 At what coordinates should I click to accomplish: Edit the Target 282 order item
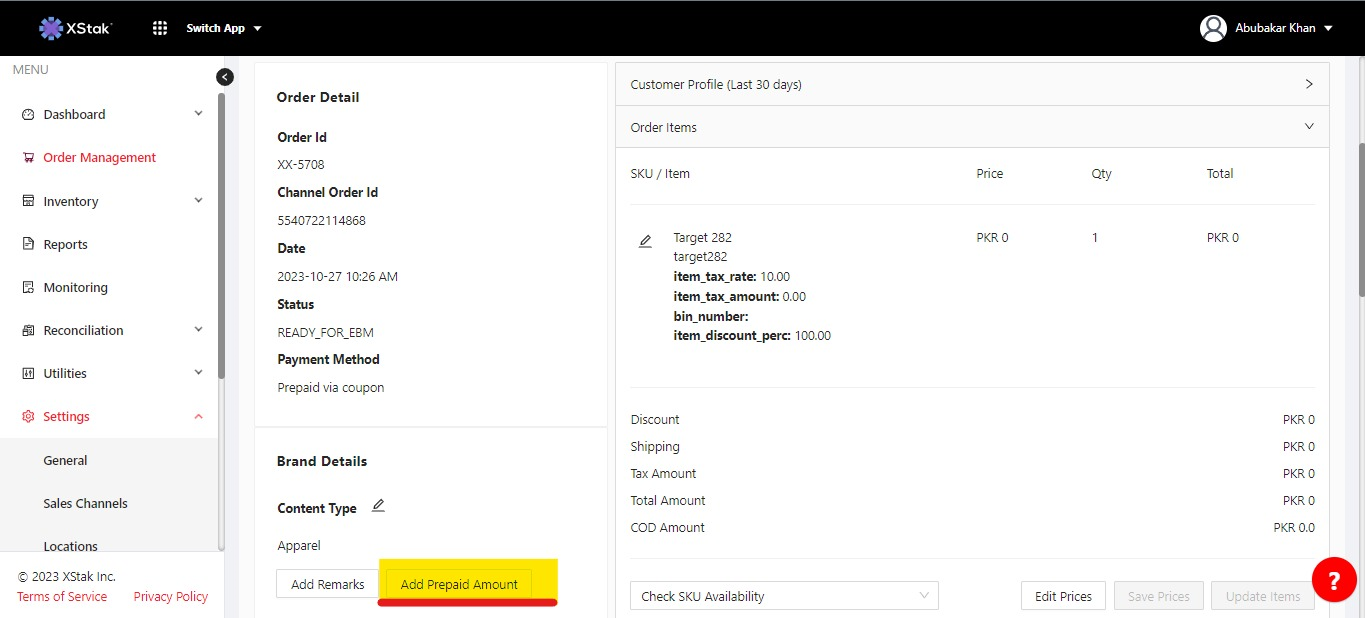pos(645,241)
